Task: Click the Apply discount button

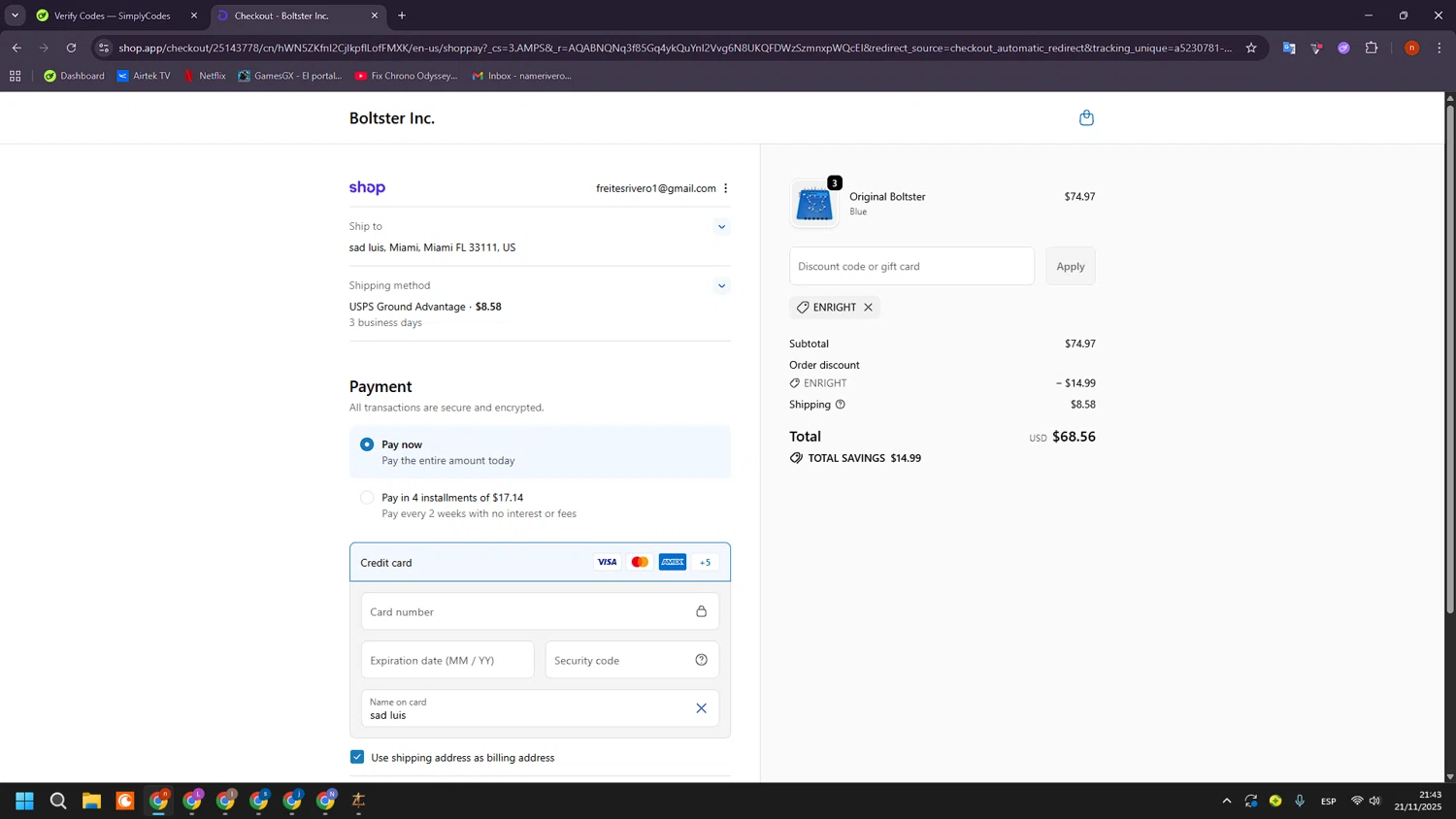Action: 1070,266
